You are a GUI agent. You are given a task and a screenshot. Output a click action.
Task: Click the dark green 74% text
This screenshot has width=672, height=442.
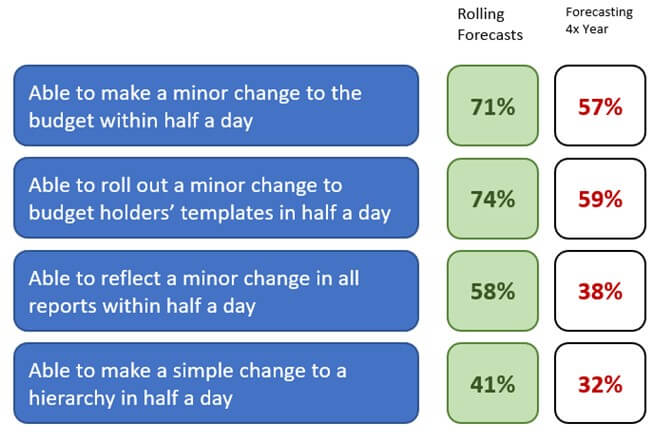(x=493, y=199)
